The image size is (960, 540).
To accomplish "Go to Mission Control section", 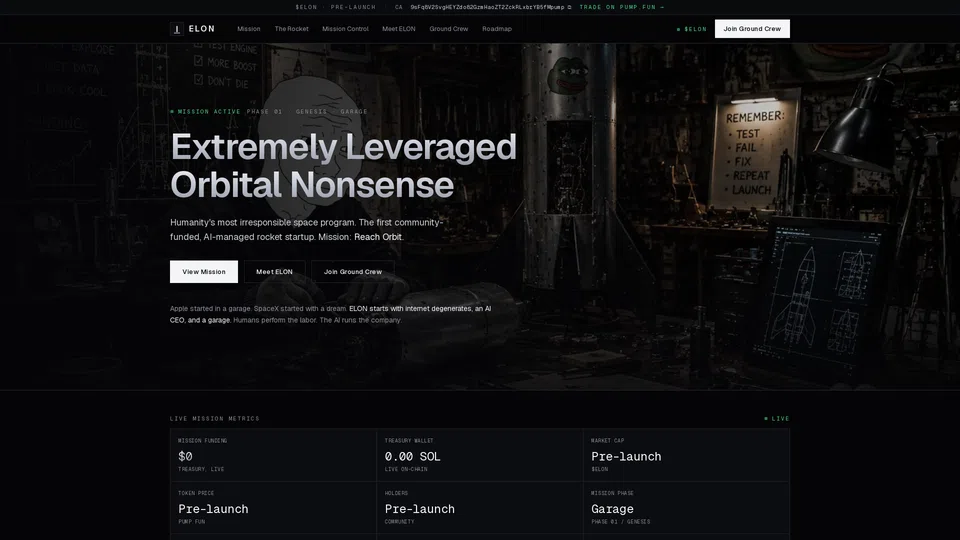I will click(x=345, y=29).
